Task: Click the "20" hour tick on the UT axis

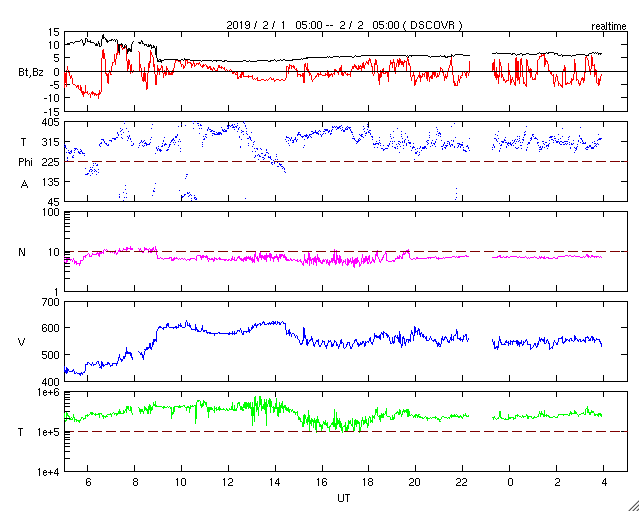Action: point(416,483)
